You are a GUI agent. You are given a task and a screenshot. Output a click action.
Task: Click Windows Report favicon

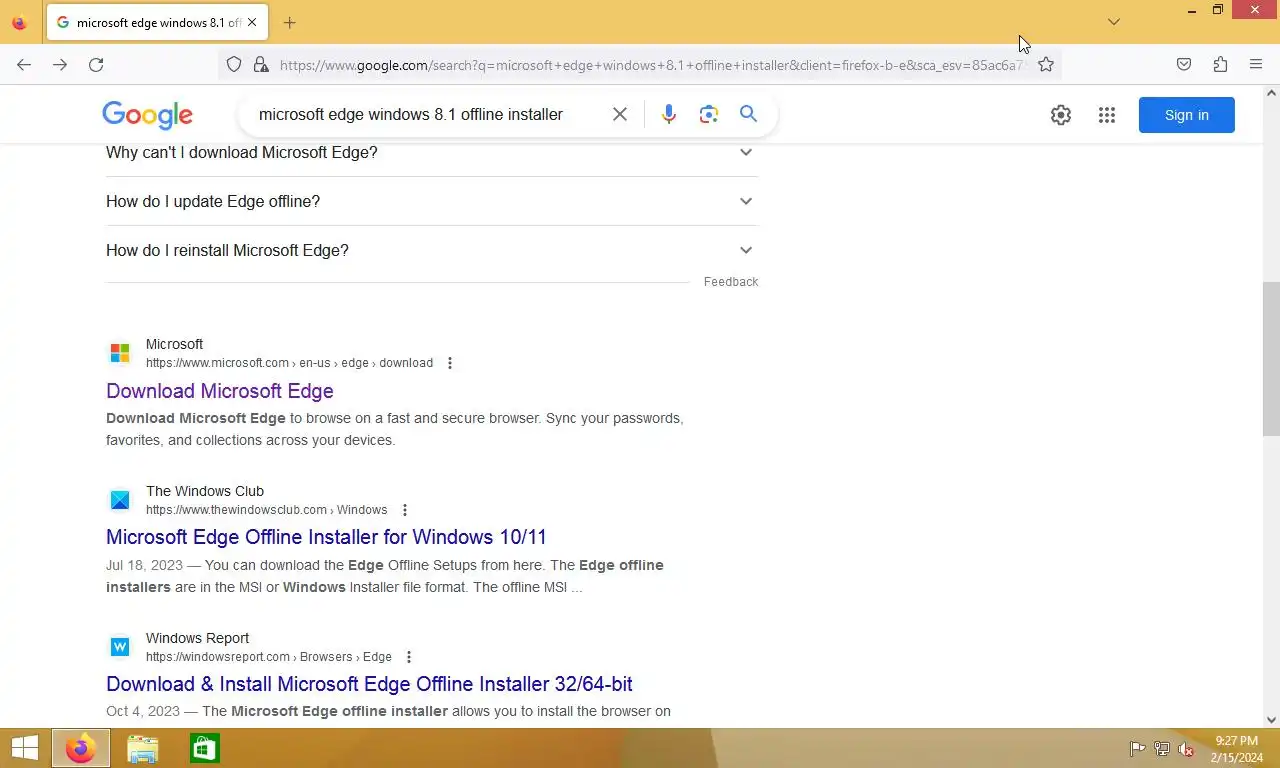click(120, 647)
